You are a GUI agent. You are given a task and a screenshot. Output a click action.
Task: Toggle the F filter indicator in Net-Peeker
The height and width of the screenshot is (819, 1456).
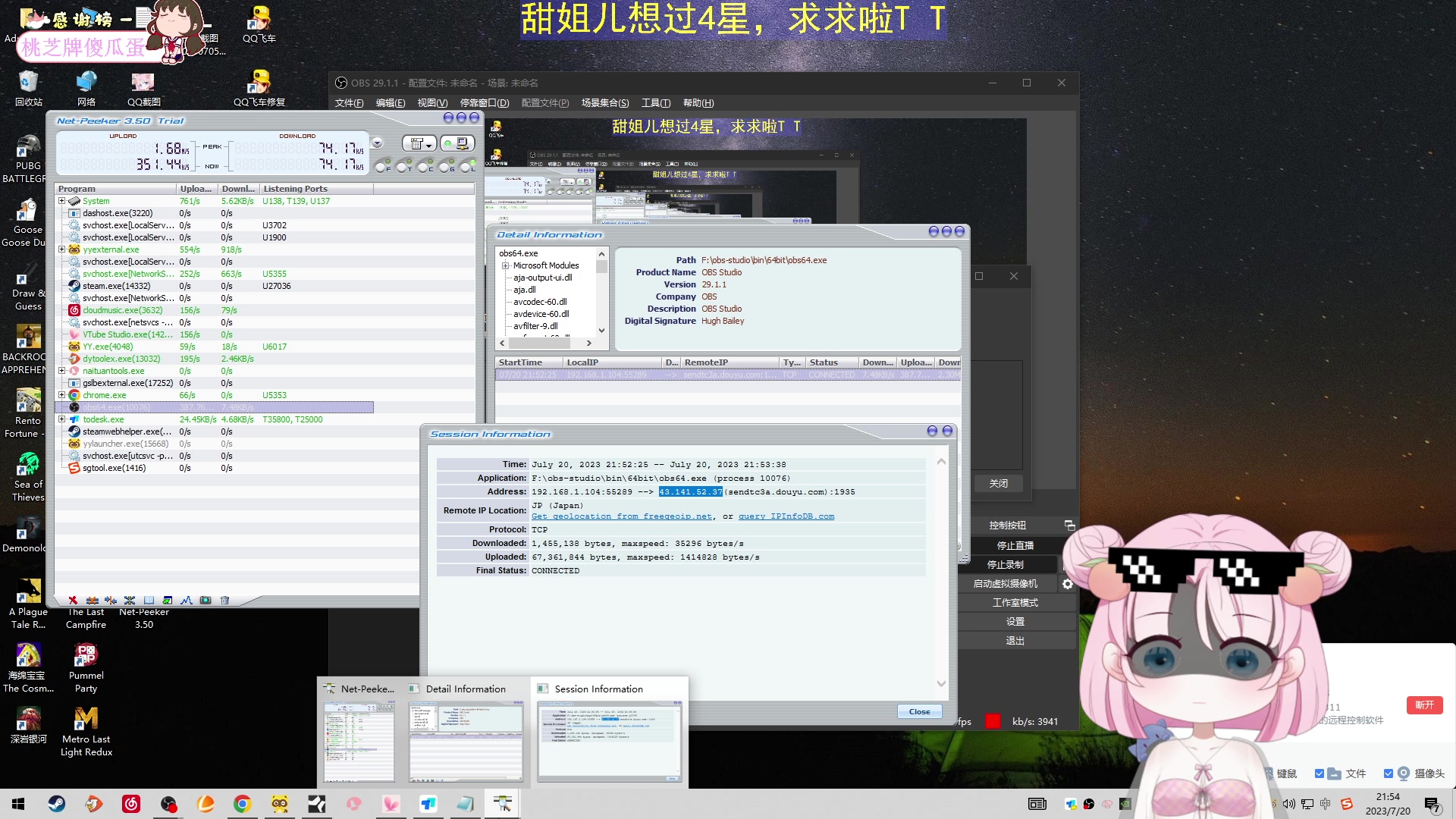[381, 166]
